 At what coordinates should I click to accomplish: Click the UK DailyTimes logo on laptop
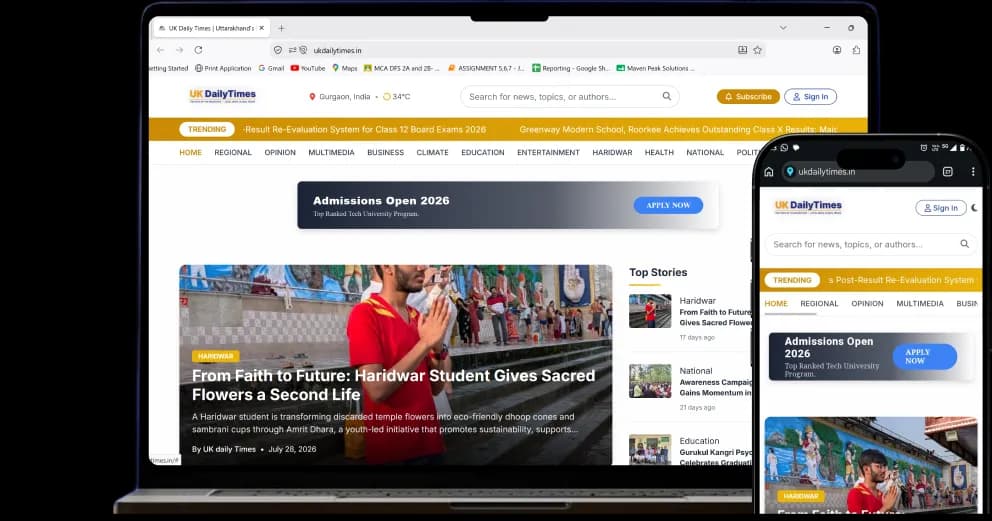click(x=223, y=95)
